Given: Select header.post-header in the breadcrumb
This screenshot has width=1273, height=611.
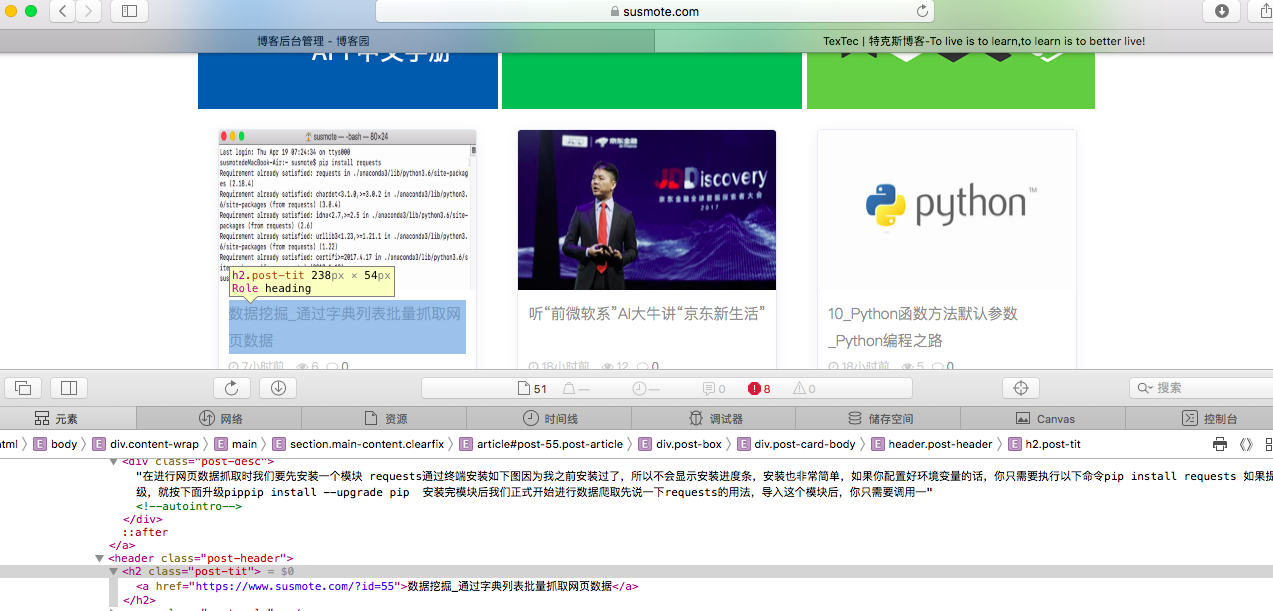Looking at the screenshot, I should click(932, 444).
